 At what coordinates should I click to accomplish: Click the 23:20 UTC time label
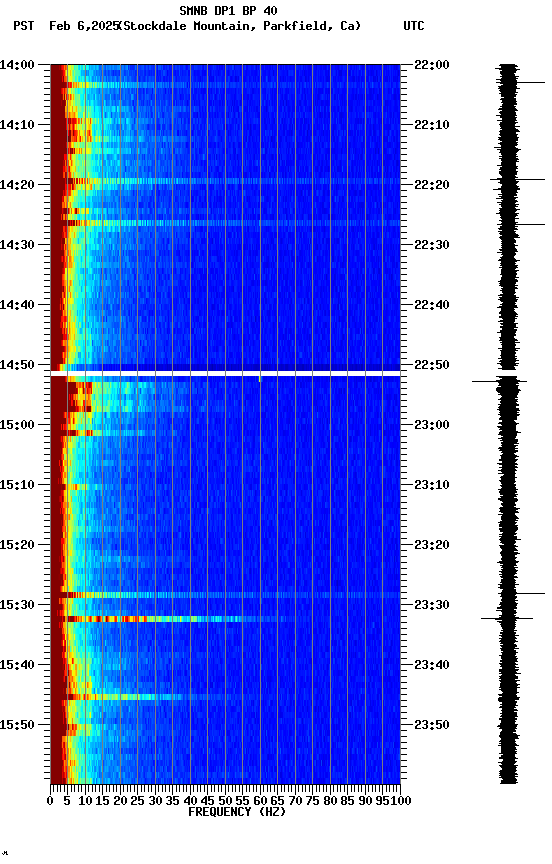pyautogui.click(x=432, y=545)
